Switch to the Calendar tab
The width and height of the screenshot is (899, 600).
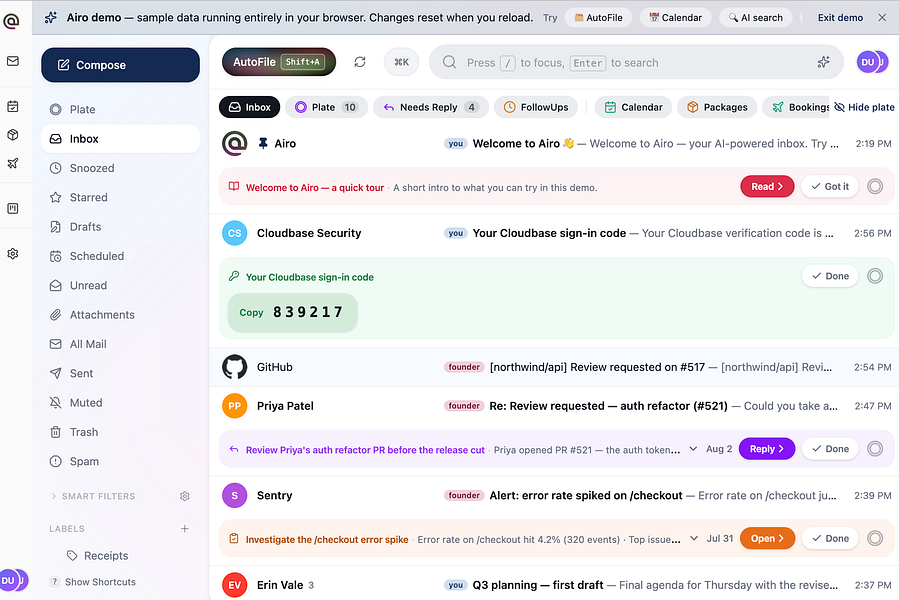(633, 107)
